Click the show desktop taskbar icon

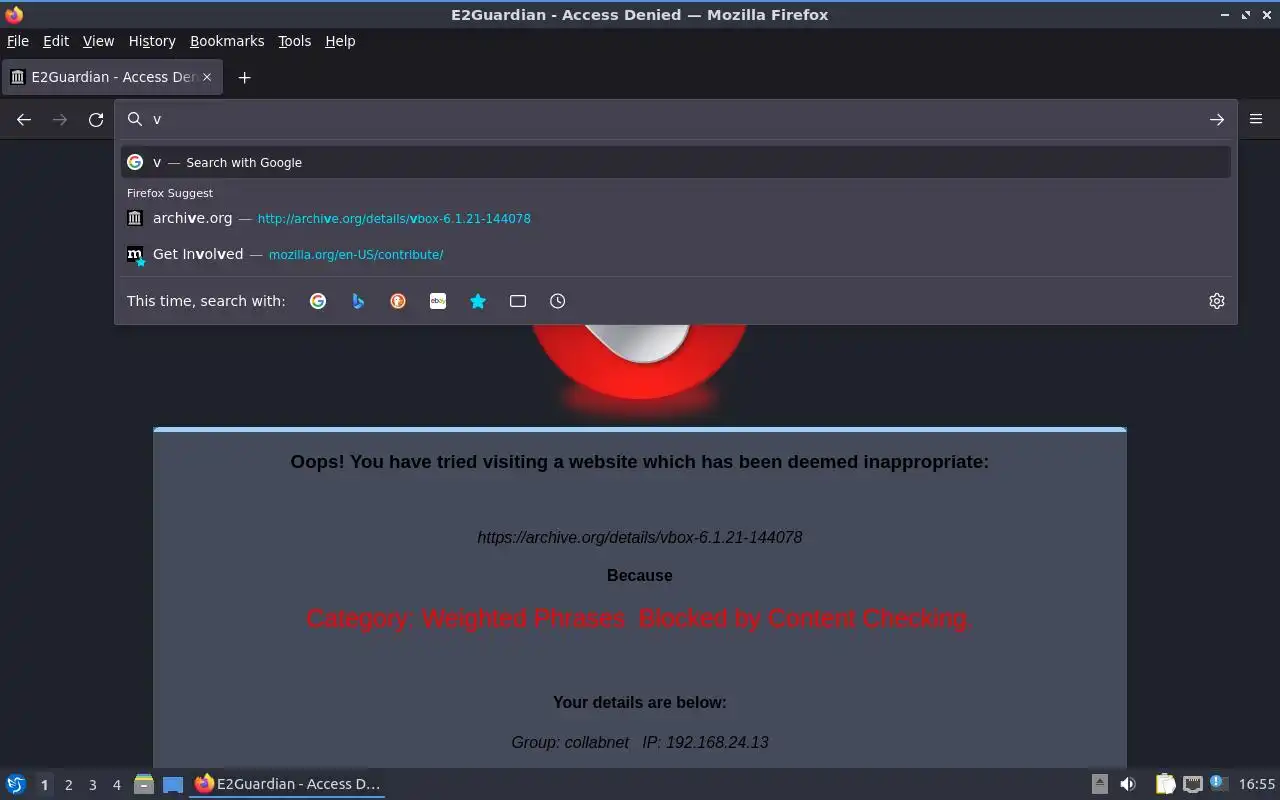tap(173, 784)
